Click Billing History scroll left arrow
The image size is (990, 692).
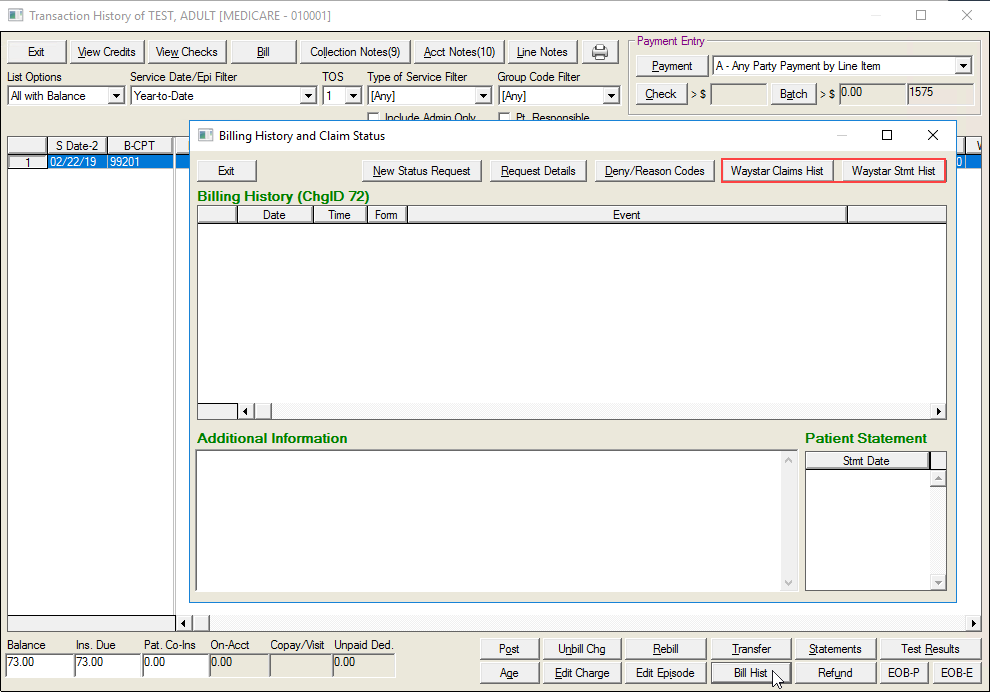246,412
